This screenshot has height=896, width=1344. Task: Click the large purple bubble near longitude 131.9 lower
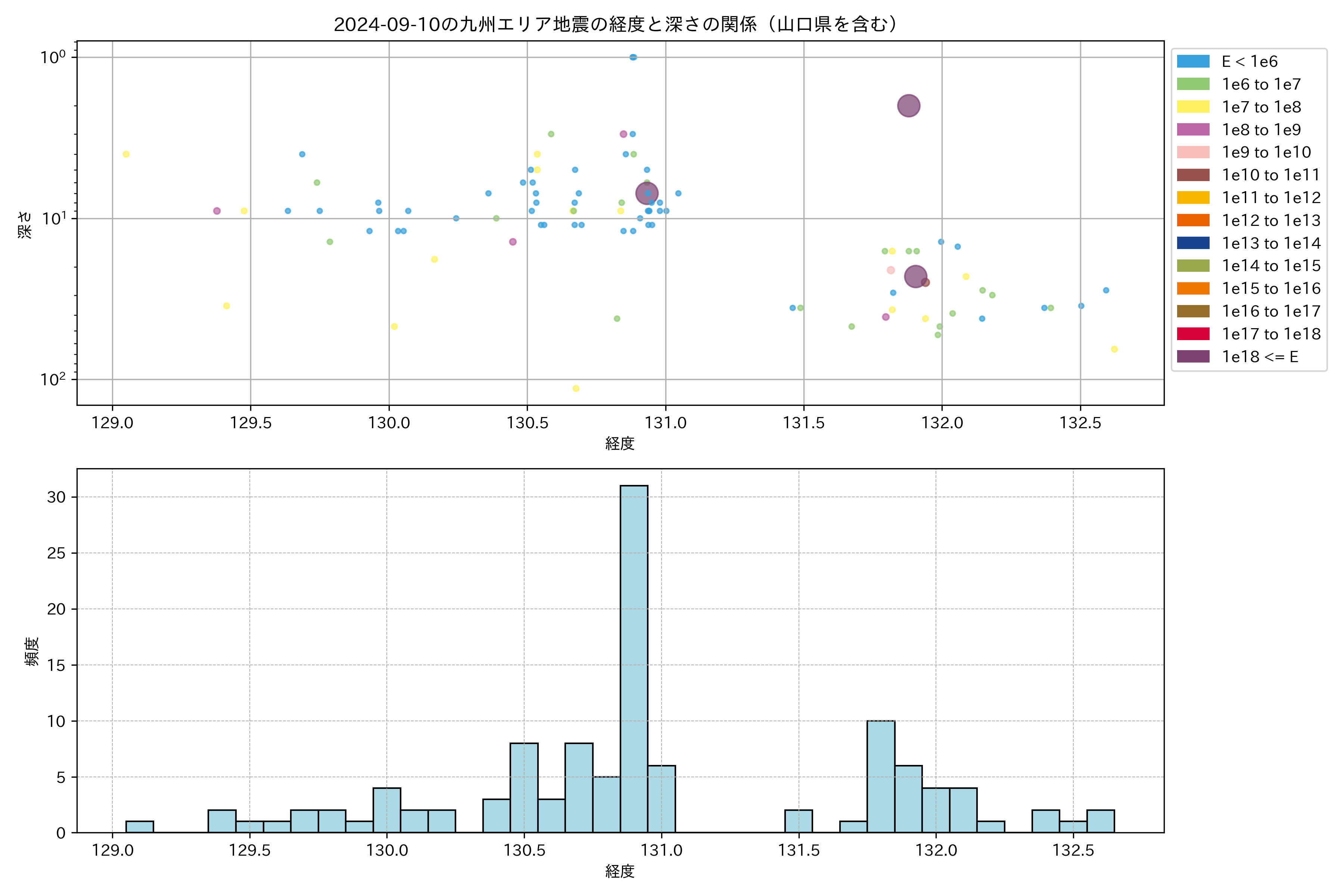[x=915, y=277]
